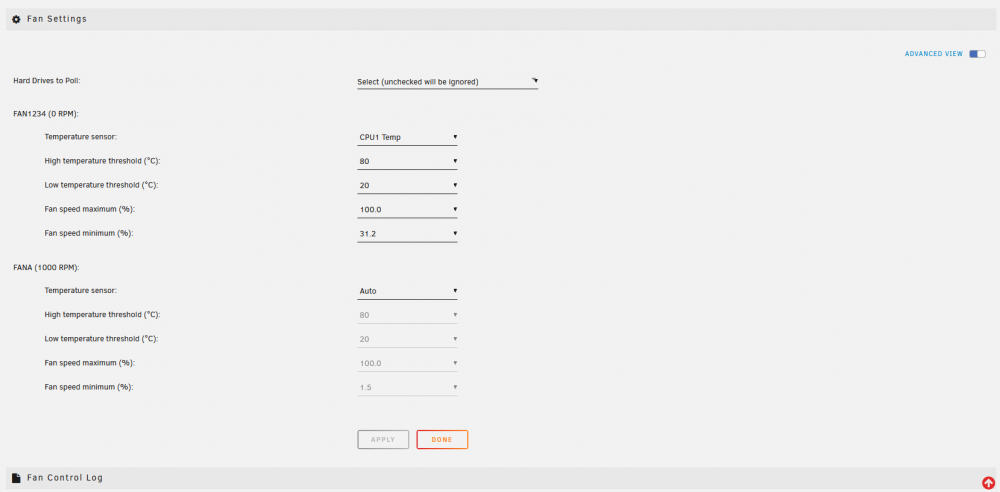Open FAN1234 High temperature threshold dropdown
Image resolution: width=1000 pixels, height=492 pixels.
tap(408, 161)
